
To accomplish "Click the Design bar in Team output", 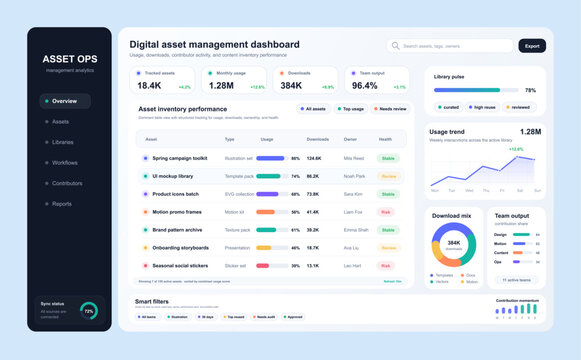I will tap(522, 234).
